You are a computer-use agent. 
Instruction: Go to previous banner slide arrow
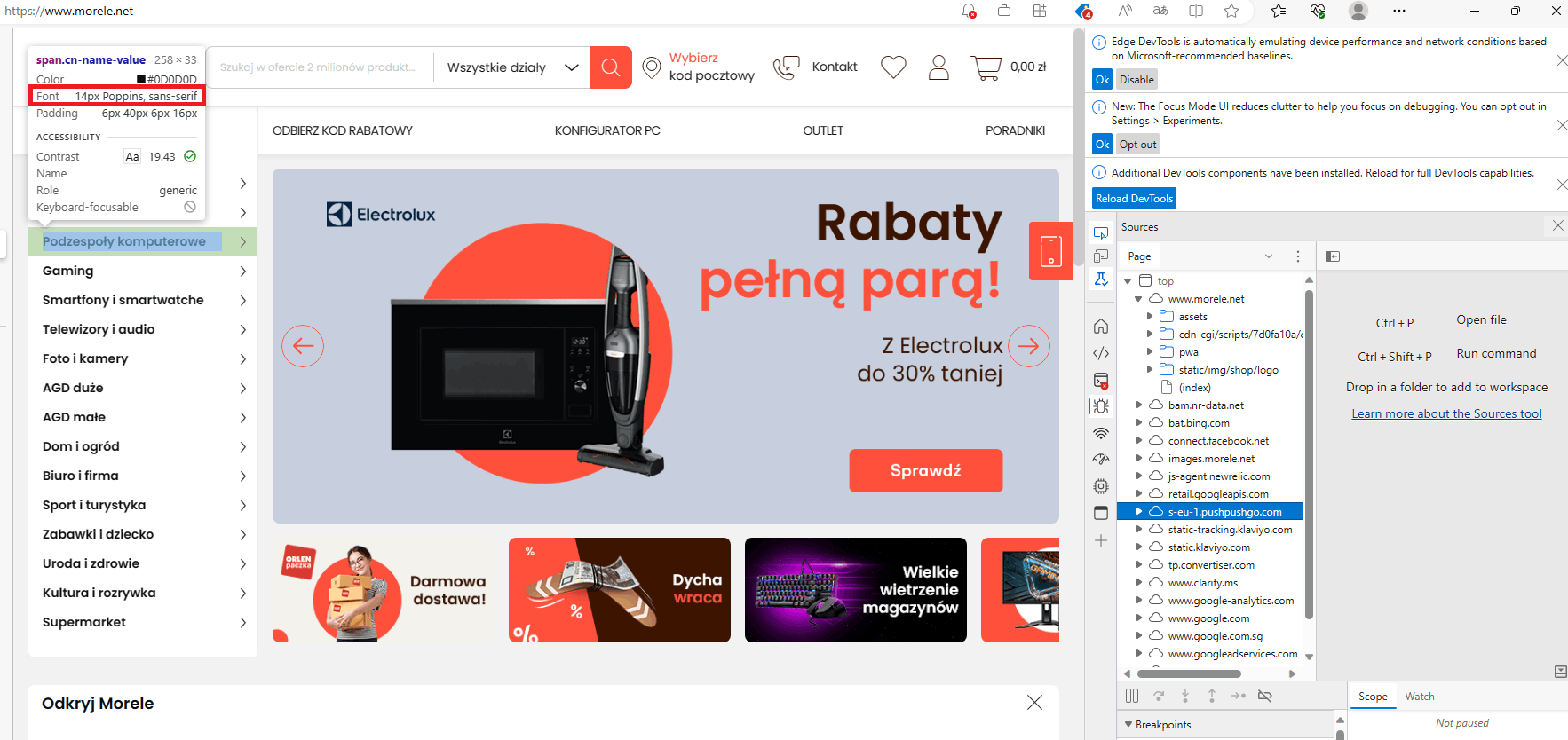click(303, 346)
